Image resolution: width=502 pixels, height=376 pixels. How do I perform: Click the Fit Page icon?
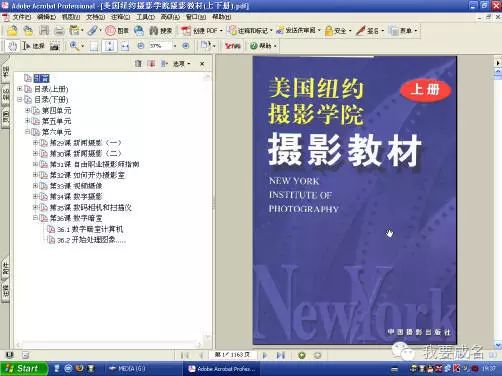(x=110, y=46)
